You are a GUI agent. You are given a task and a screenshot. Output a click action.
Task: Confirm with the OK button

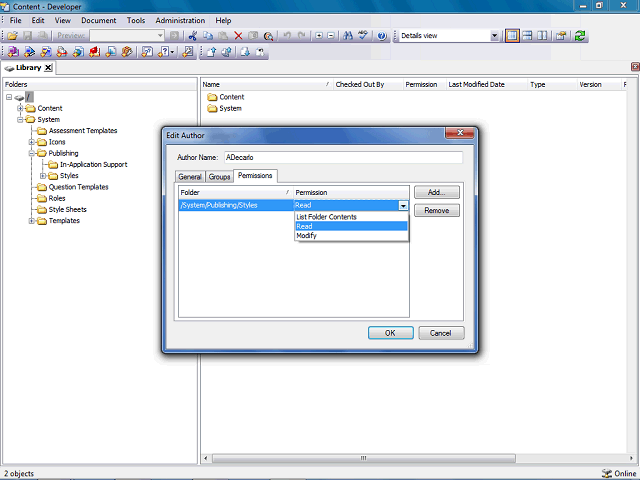390,333
